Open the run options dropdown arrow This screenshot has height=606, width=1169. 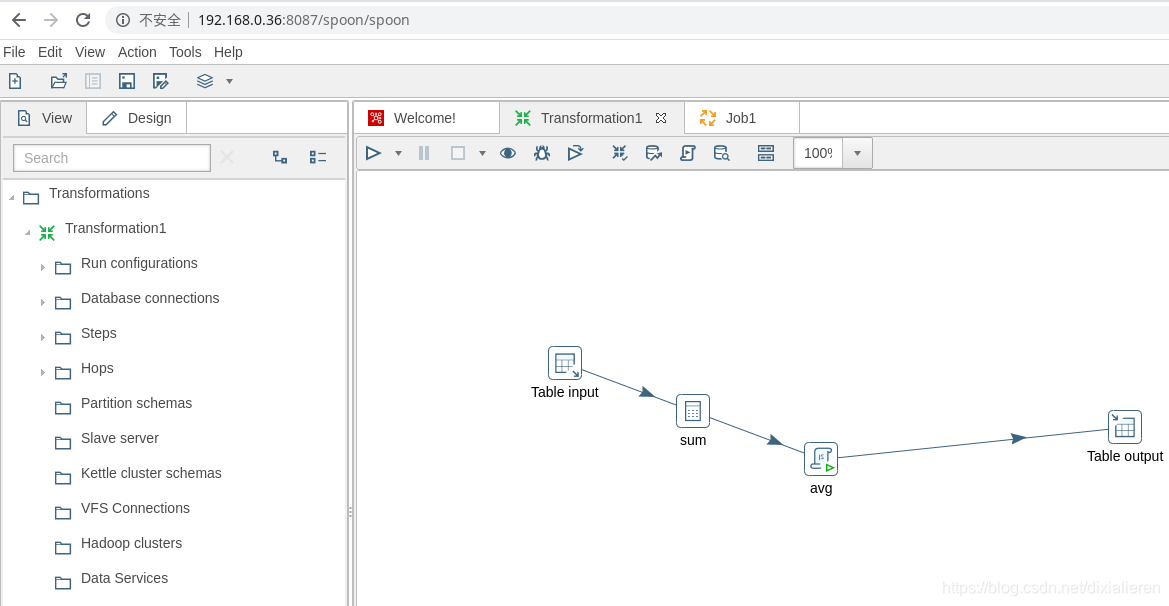coord(398,154)
